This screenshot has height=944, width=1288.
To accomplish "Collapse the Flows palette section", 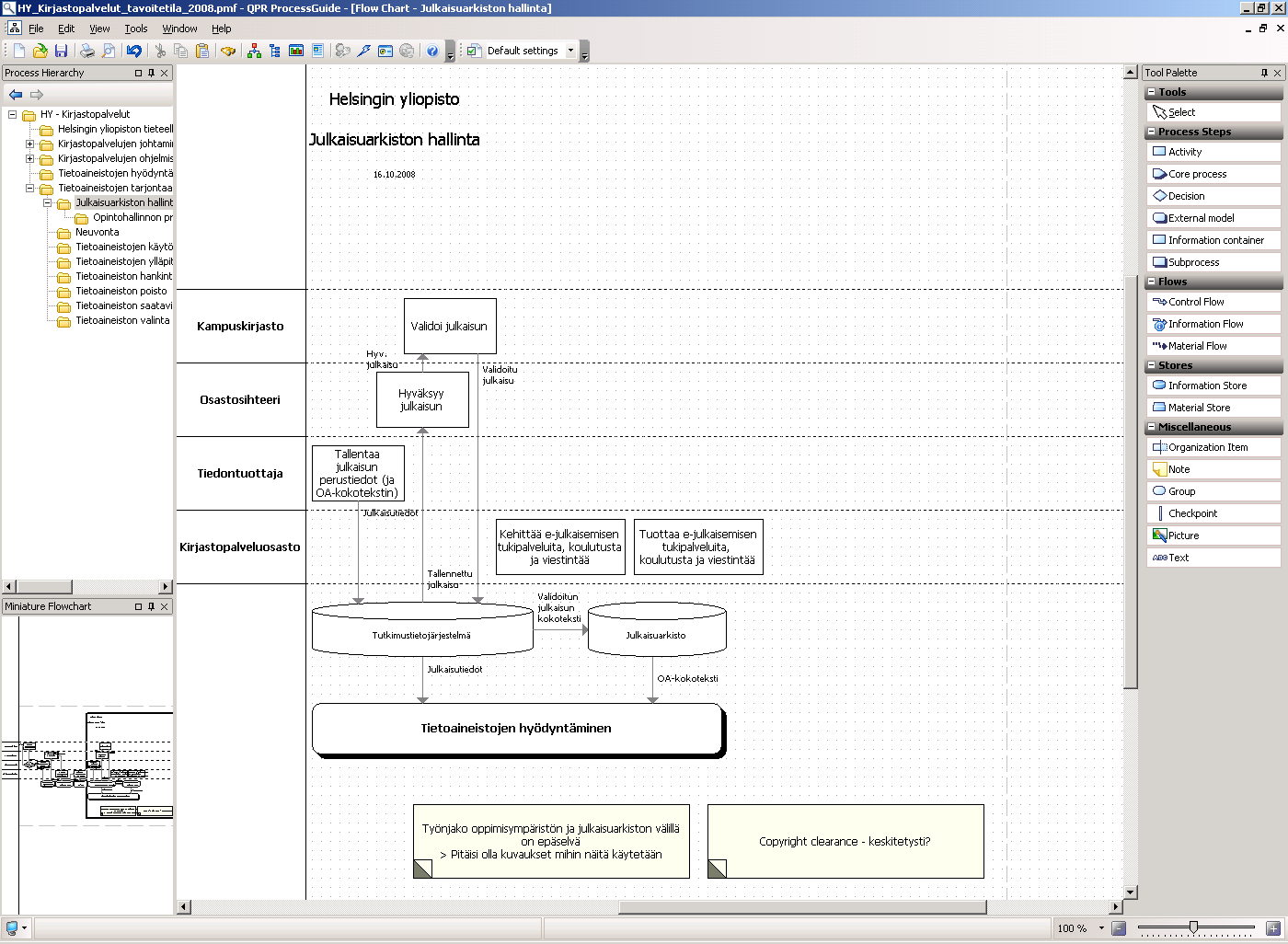I will 1151,282.
